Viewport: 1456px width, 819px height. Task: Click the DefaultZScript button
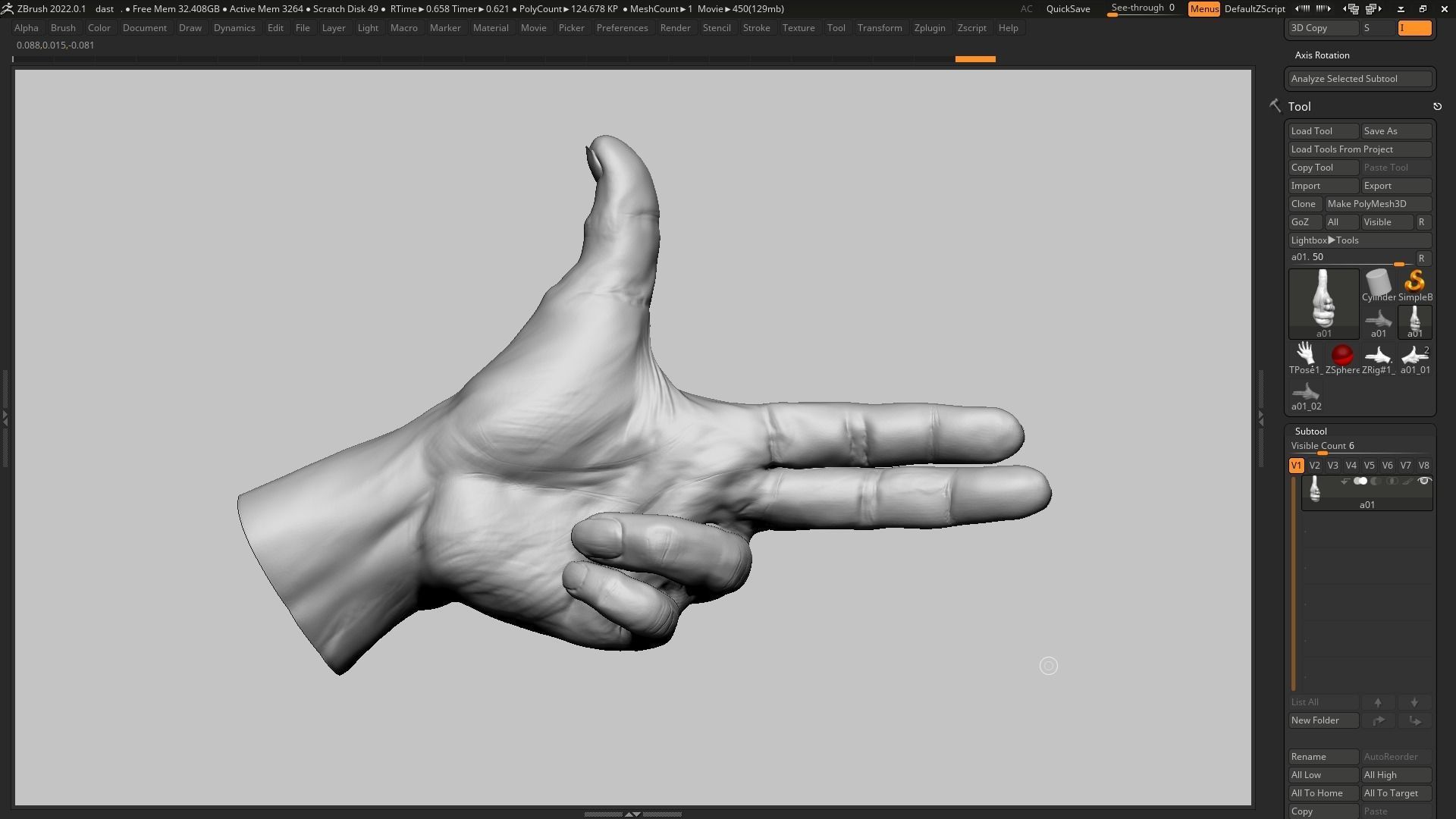1255,9
